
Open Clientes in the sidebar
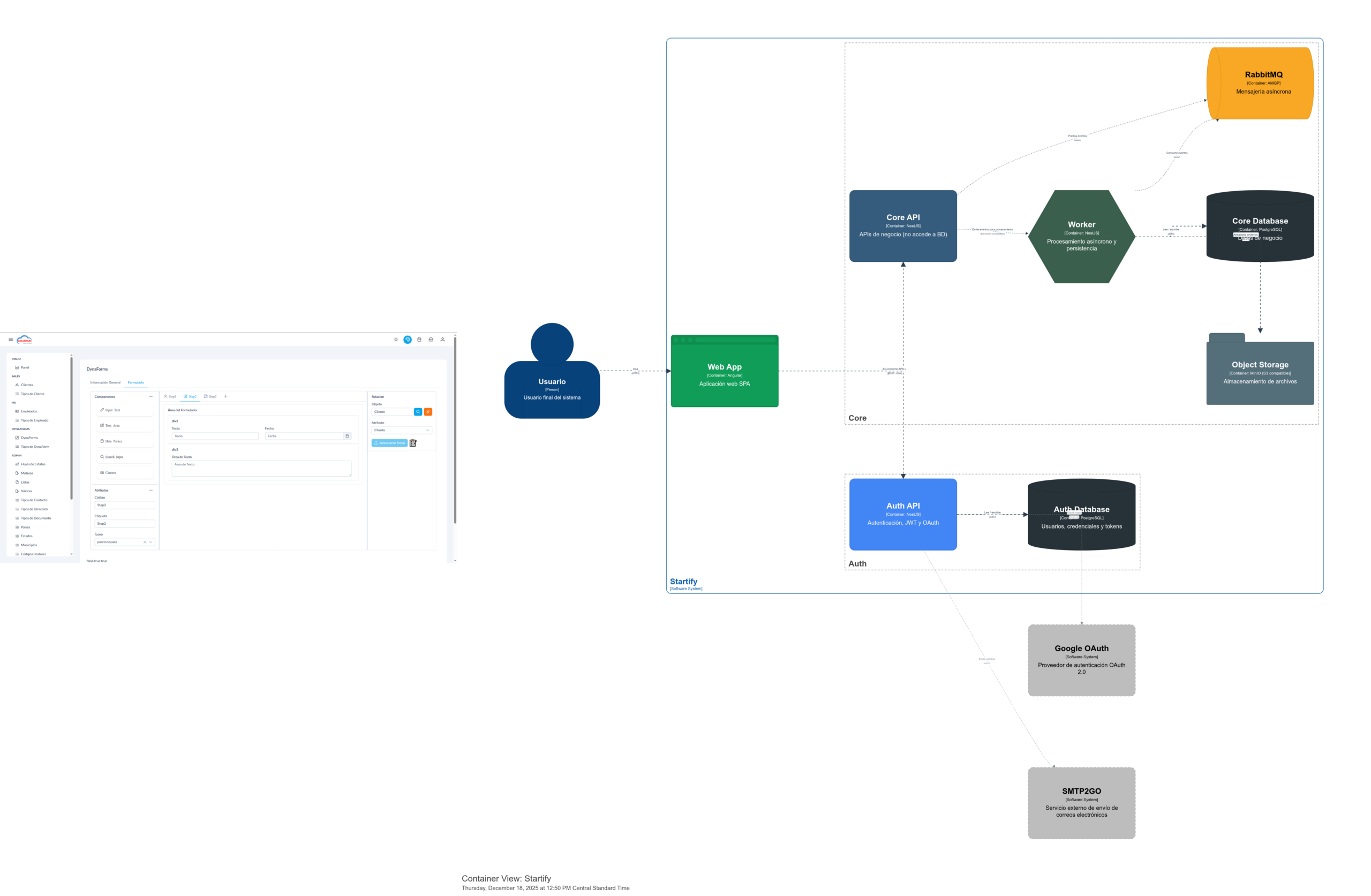[26, 385]
